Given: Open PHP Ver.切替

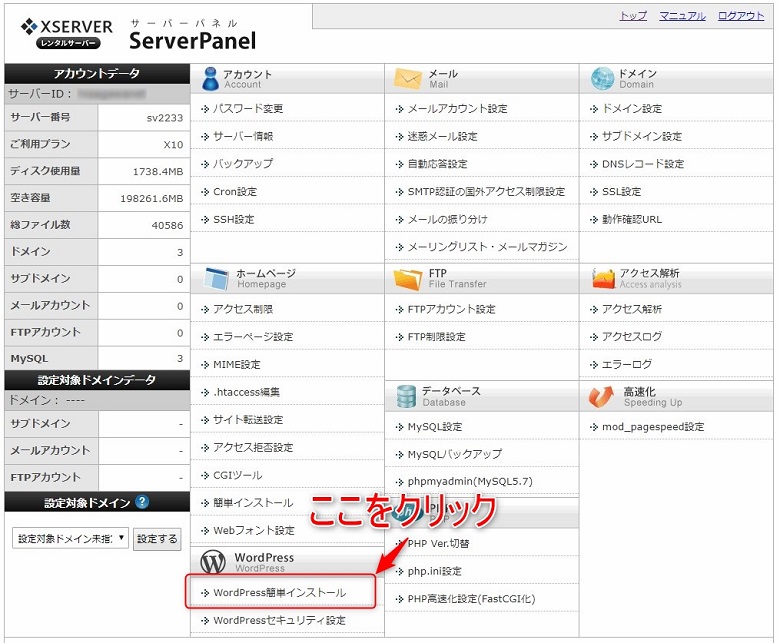Looking at the screenshot, I should coord(438,544).
